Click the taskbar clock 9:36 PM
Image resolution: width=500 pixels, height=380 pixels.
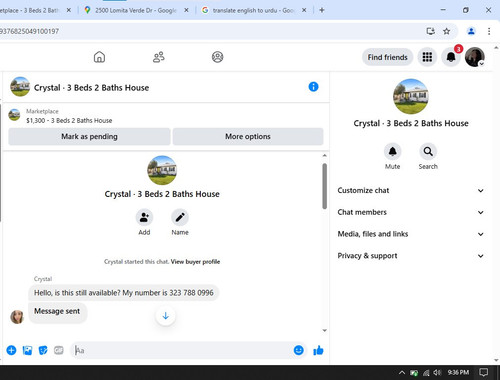458,372
